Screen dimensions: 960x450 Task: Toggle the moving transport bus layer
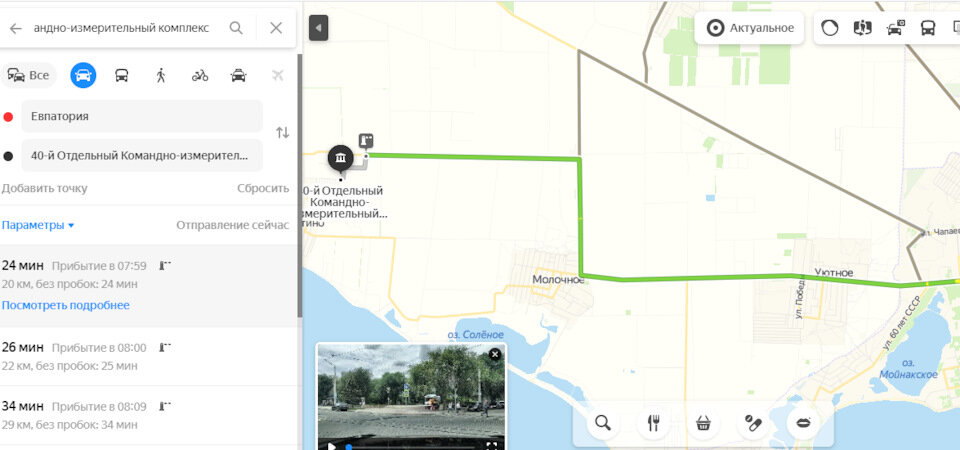pos(928,28)
